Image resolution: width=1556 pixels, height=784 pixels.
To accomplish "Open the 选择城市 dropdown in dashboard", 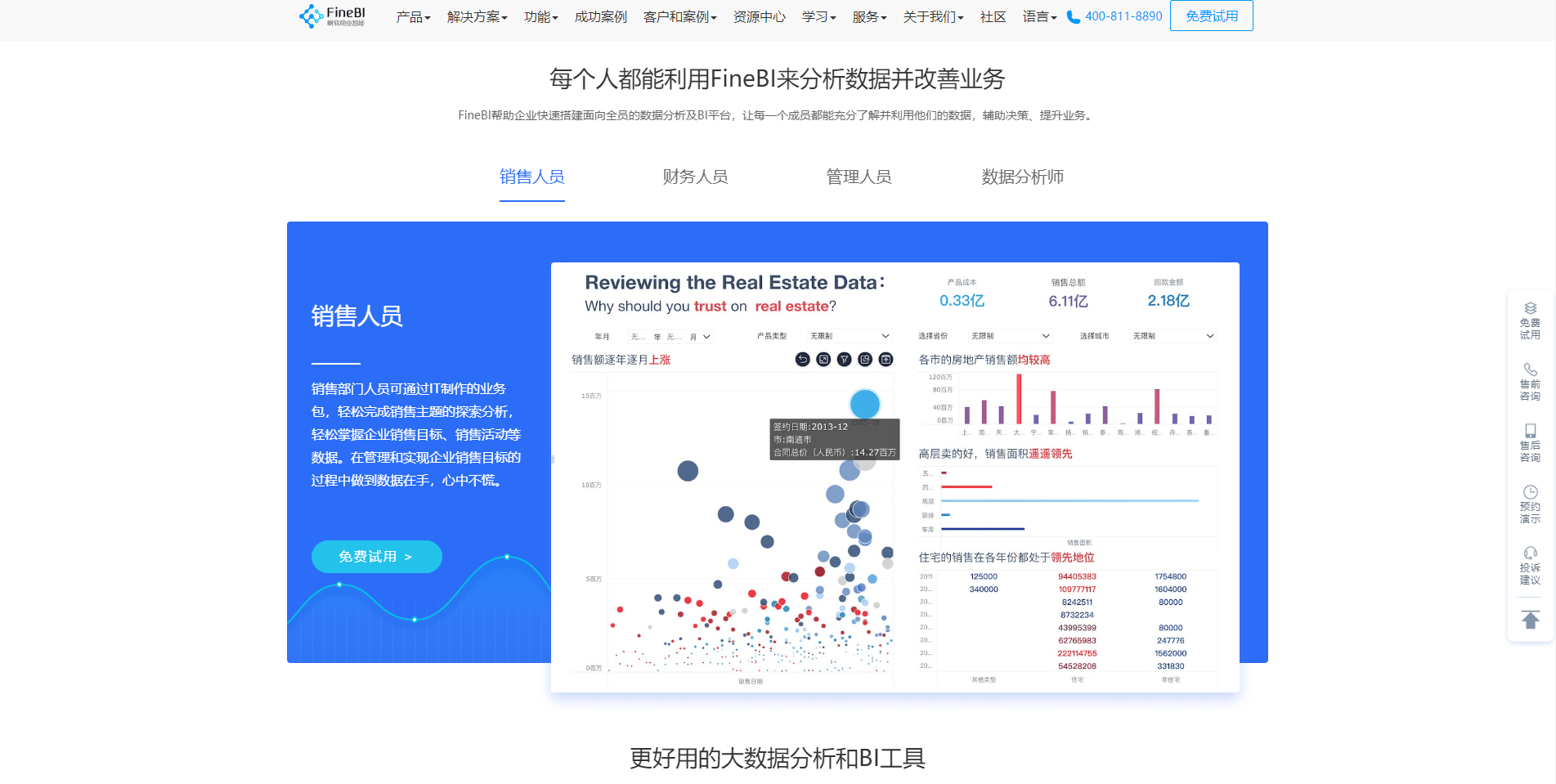I will pyautogui.click(x=1173, y=337).
